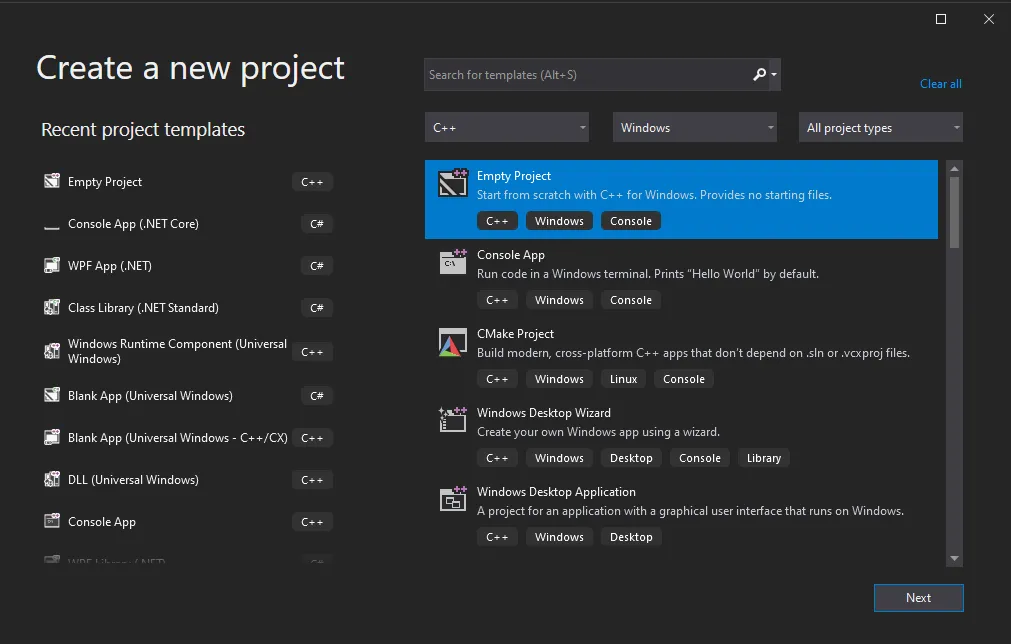
Task: Click the Windows Desktop Wizard icon
Action: point(453,420)
